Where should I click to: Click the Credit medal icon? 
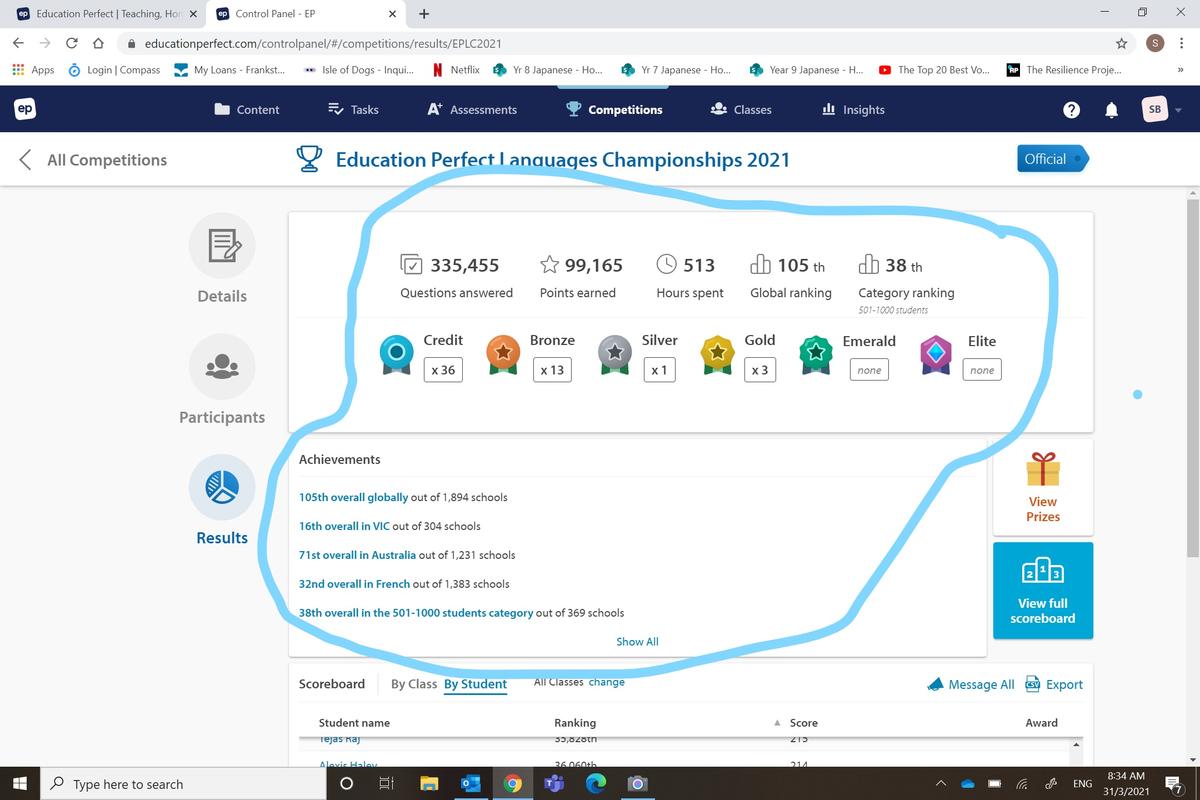tap(397, 355)
